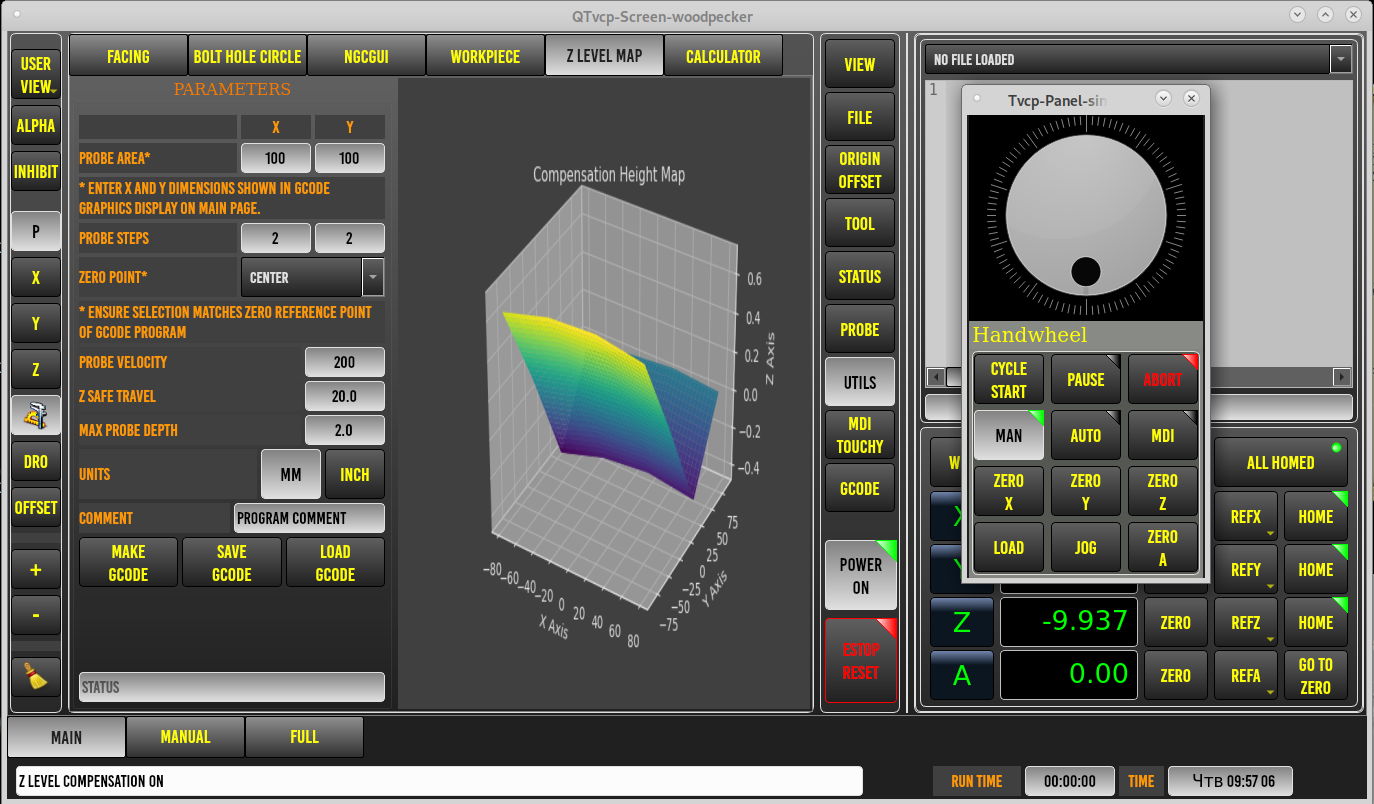Click MAKE GCODE button
Viewport: 1374px width, 804px height.
coord(128,562)
